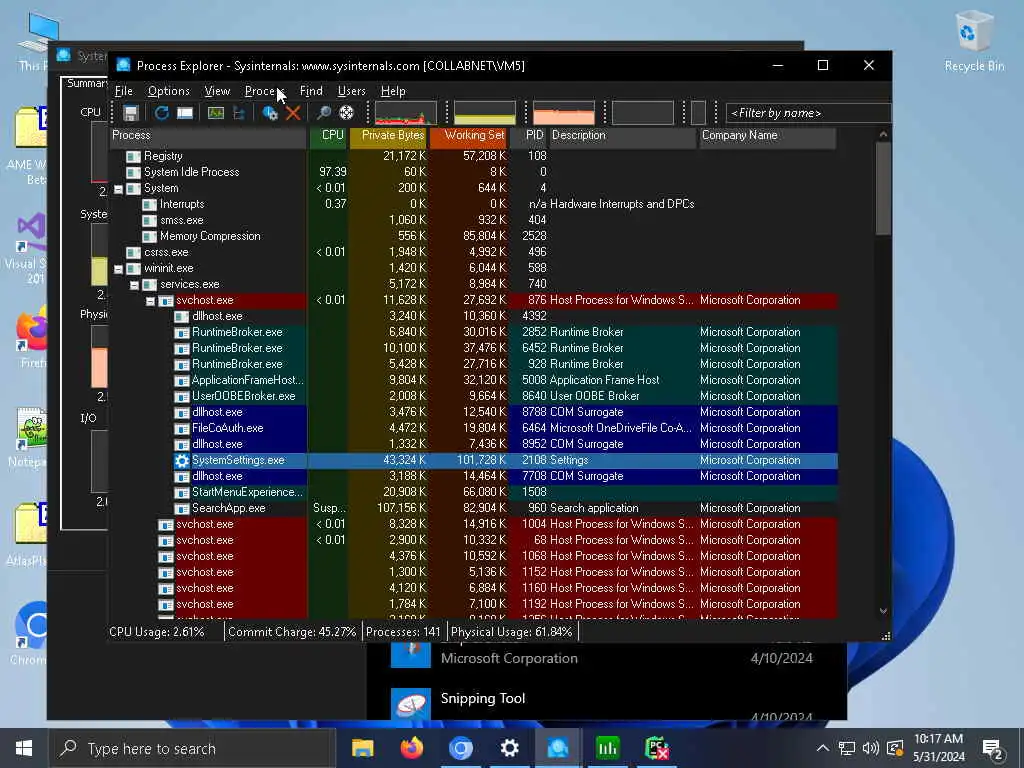Click the Commit Charge: 45.27% status bar entry
This screenshot has width=1024, height=768.
pos(292,632)
